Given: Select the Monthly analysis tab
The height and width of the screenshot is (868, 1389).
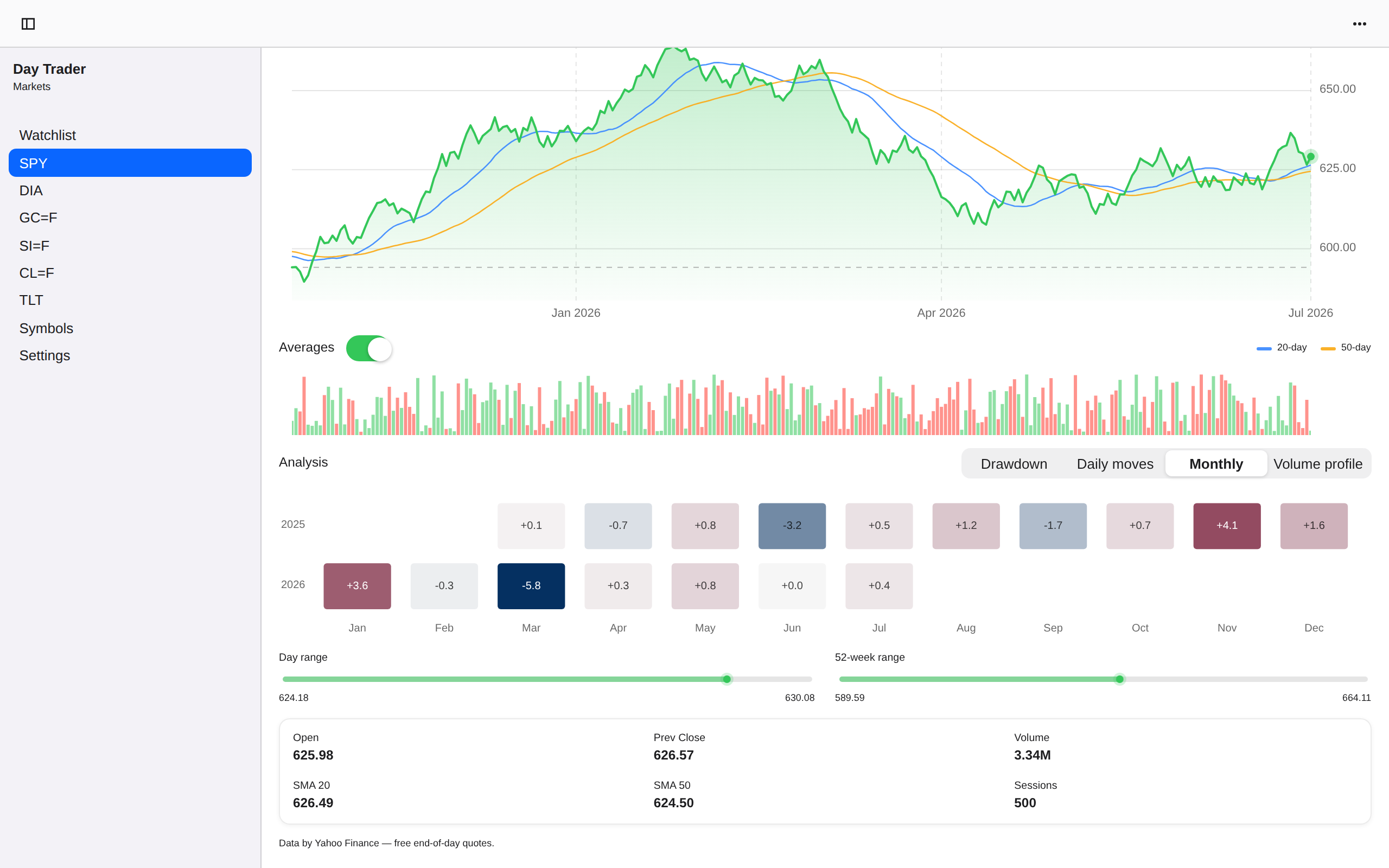Looking at the screenshot, I should point(1216,464).
